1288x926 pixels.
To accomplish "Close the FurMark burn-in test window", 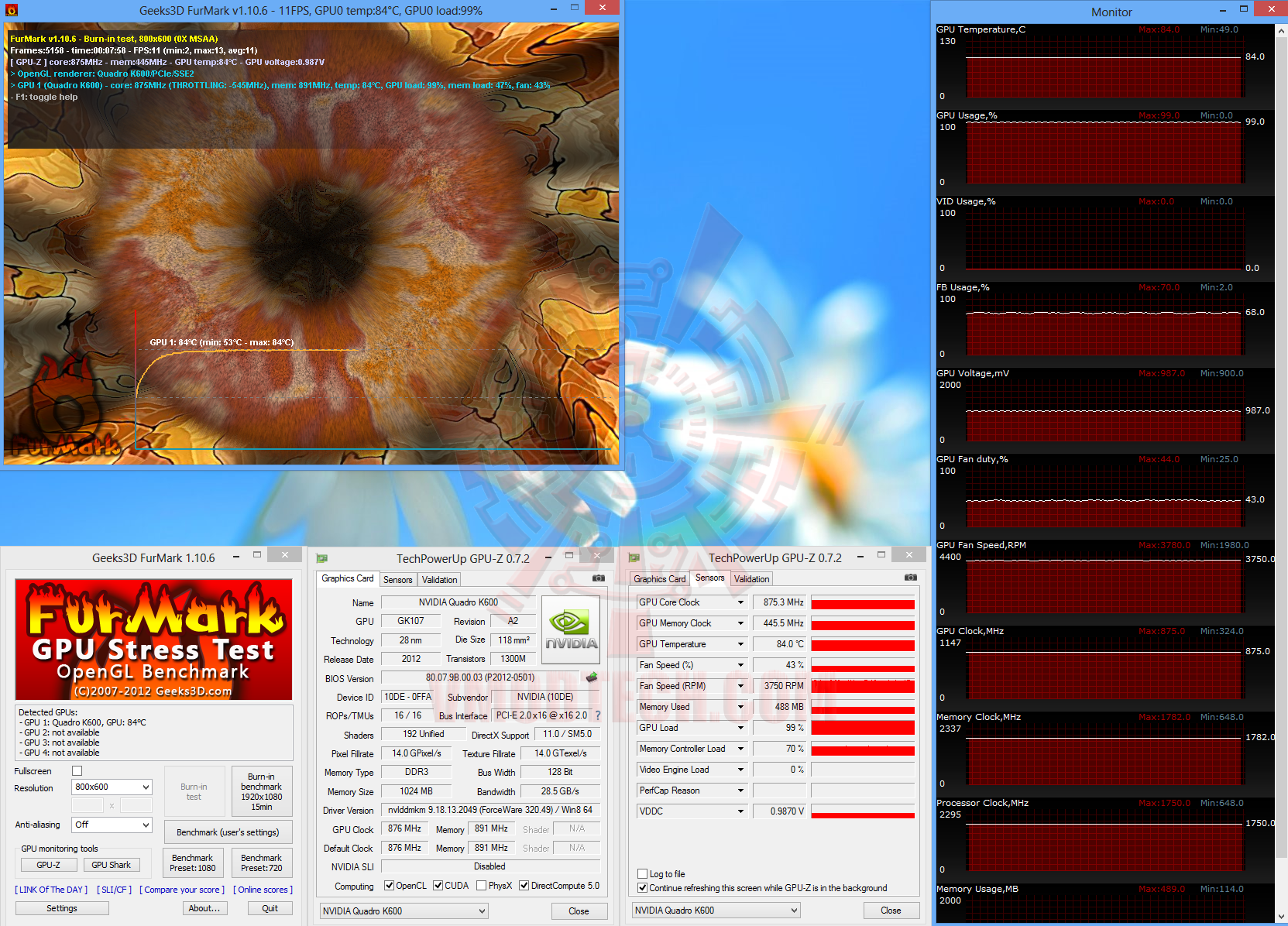I will coord(602,8).
